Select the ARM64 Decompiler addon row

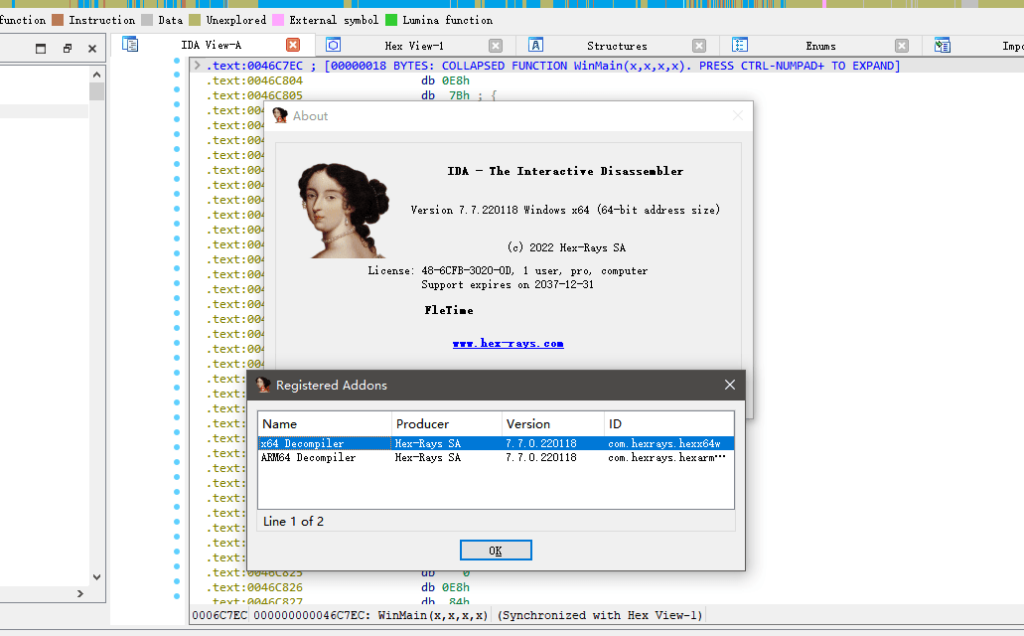(308, 458)
